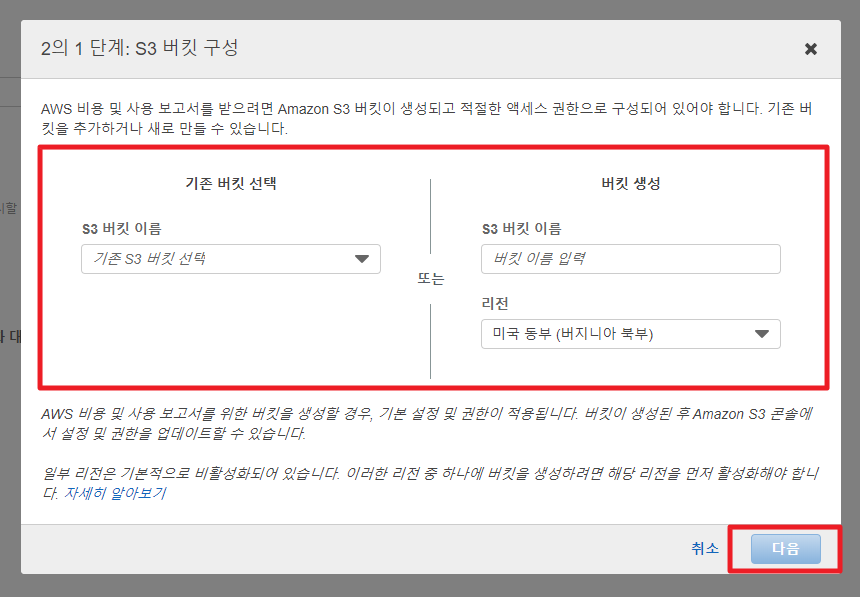
Task: Open the 자세히 알아보기 link
Action: tap(115, 494)
